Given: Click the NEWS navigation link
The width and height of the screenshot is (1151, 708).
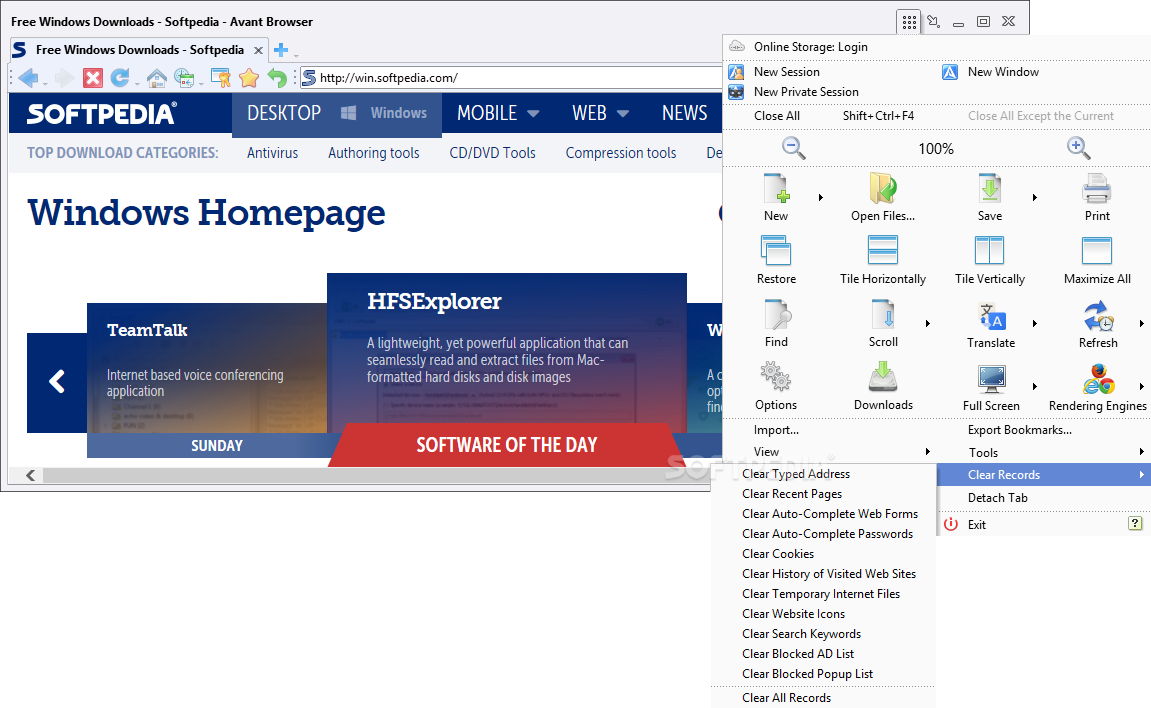Looking at the screenshot, I should click(684, 113).
